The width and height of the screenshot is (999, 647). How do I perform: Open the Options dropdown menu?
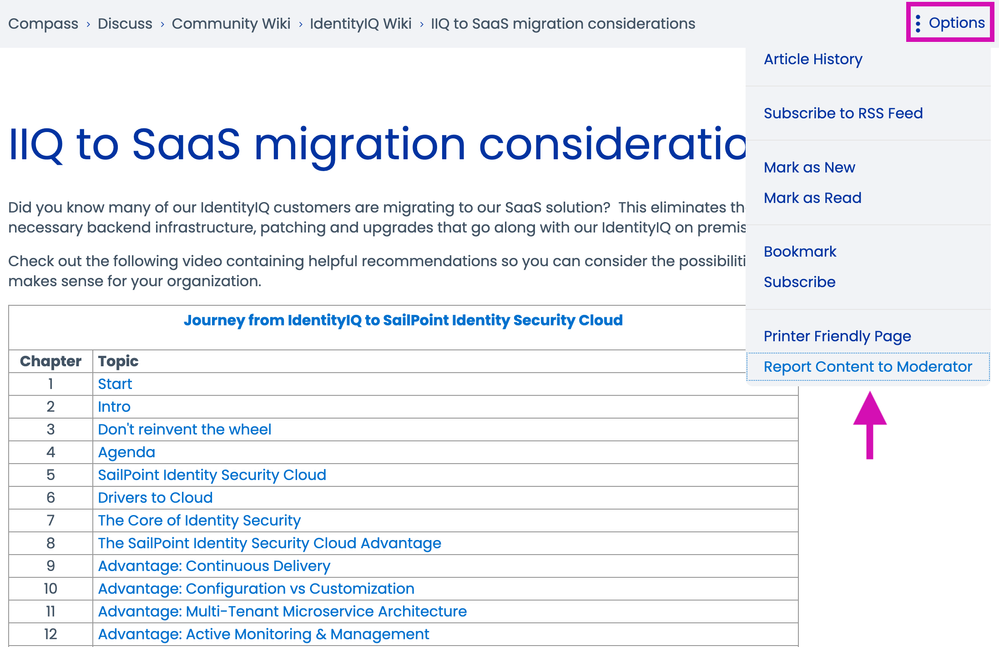click(956, 23)
